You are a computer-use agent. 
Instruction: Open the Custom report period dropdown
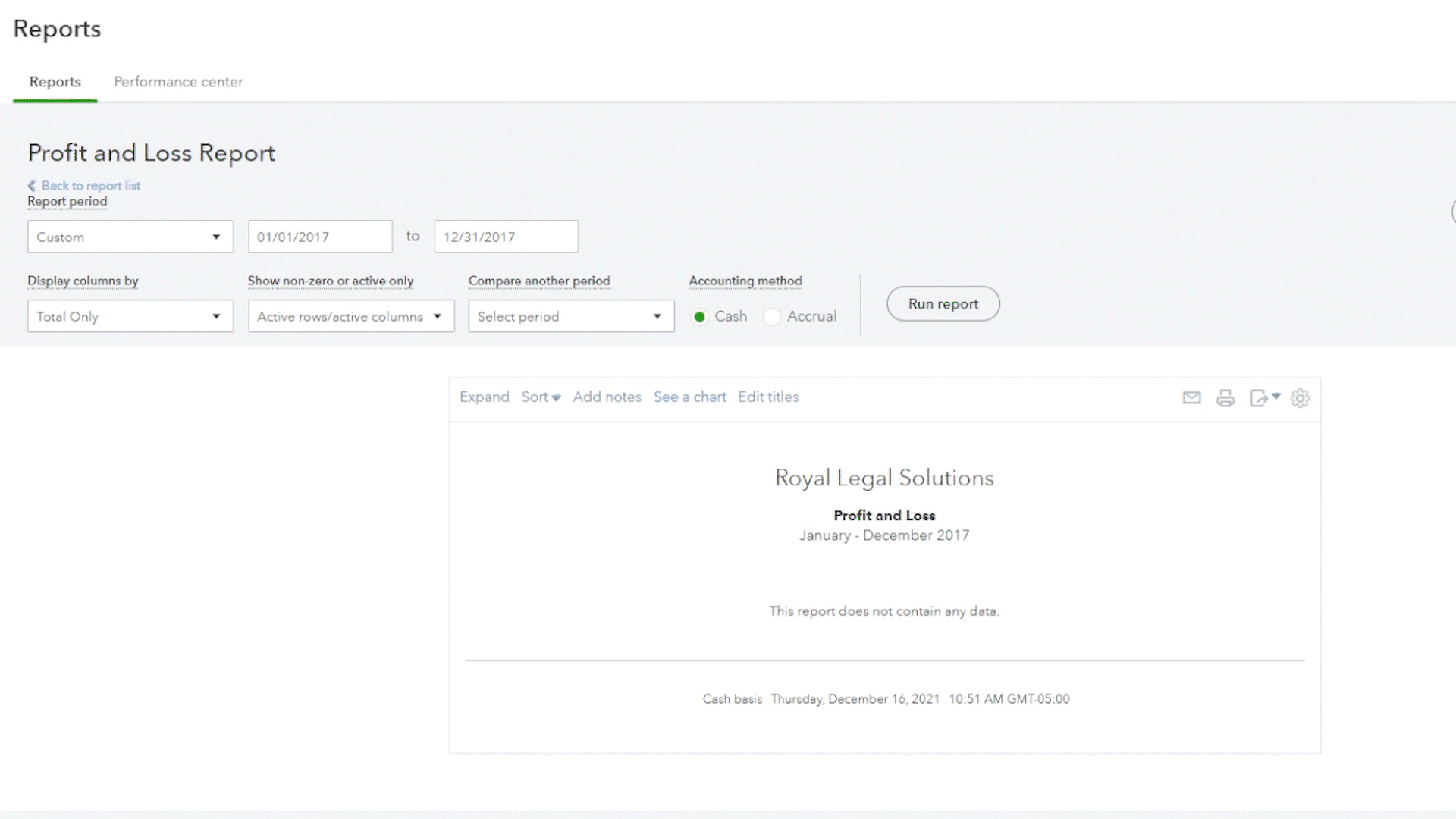point(130,237)
